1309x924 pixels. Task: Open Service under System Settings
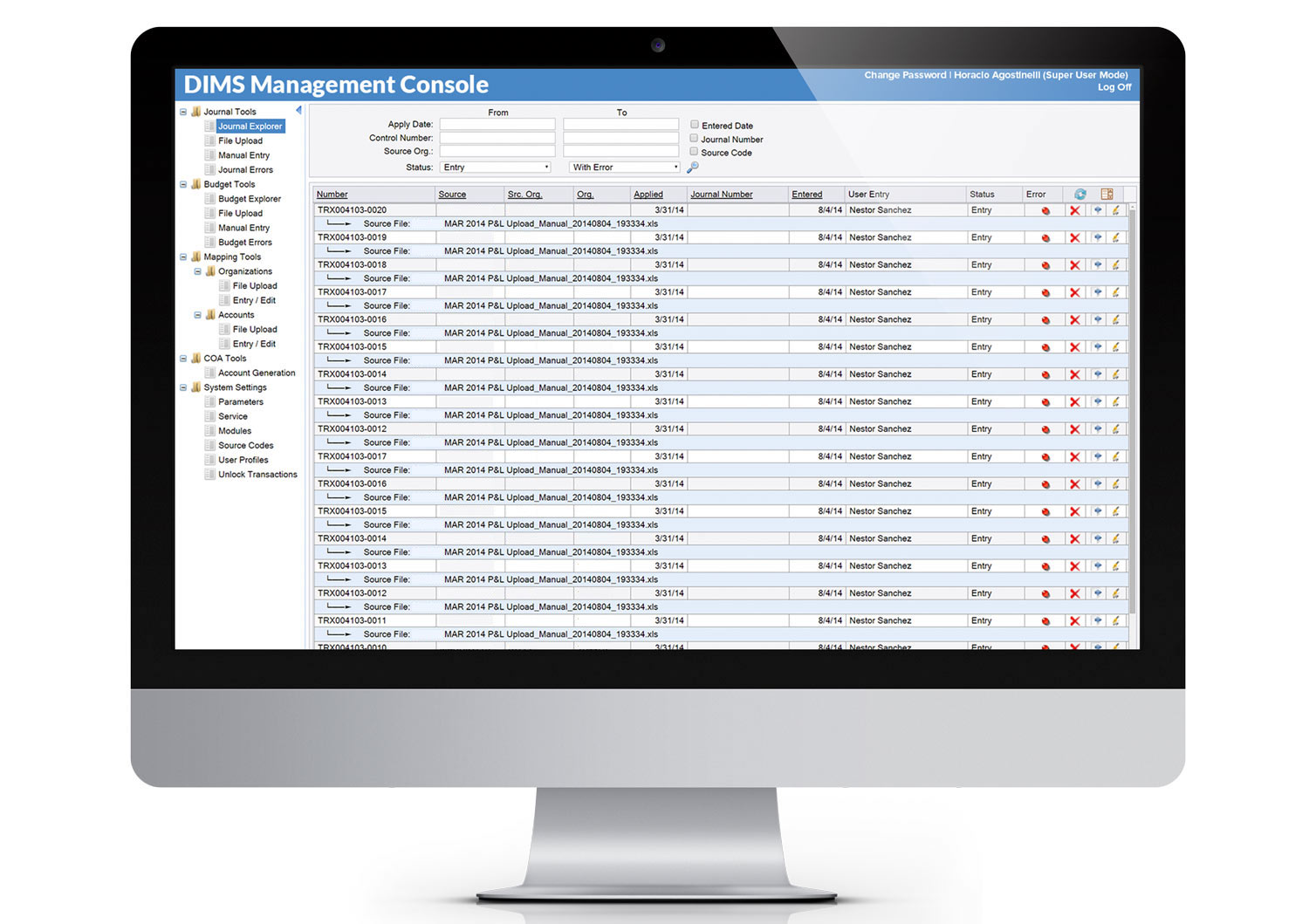(x=233, y=416)
